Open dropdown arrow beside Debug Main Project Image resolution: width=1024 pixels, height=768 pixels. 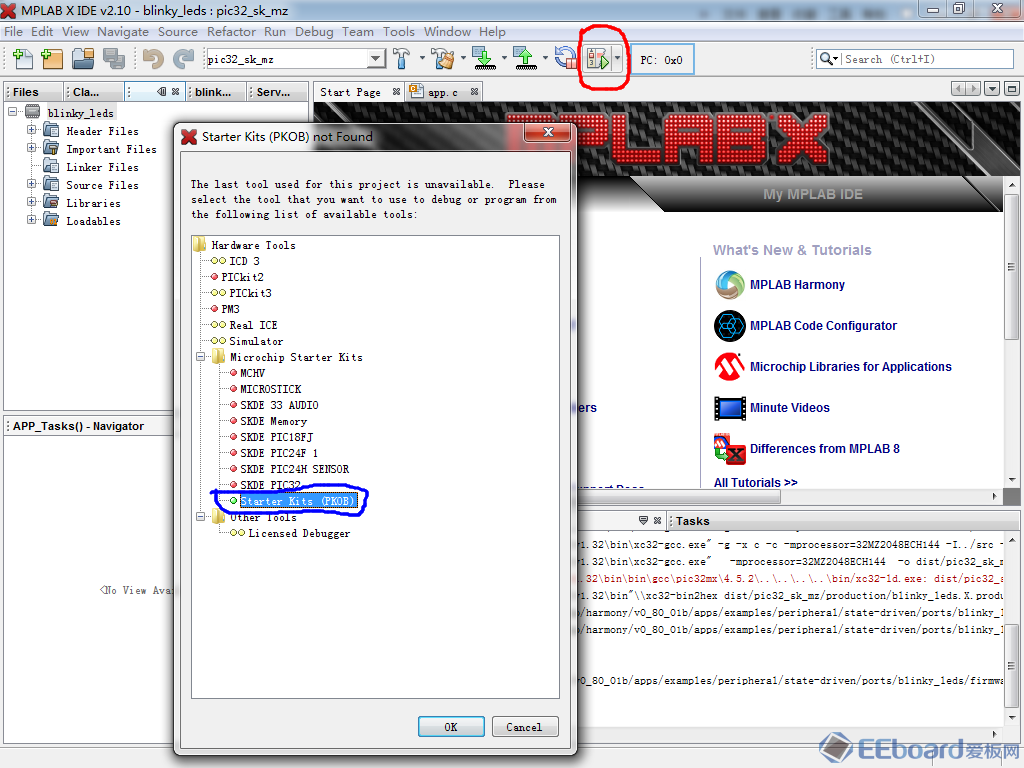[x=617, y=59]
